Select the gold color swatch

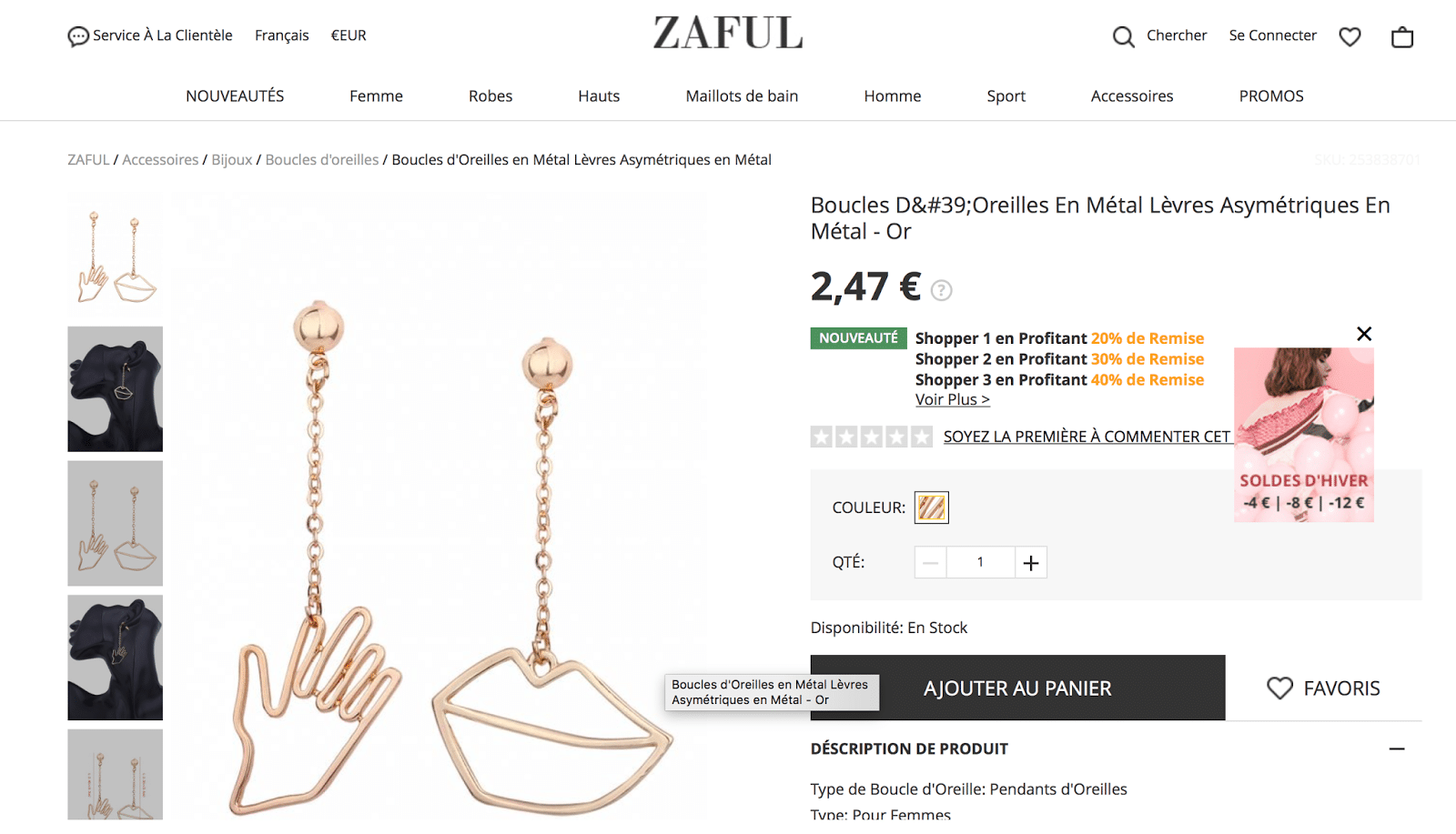(x=932, y=507)
